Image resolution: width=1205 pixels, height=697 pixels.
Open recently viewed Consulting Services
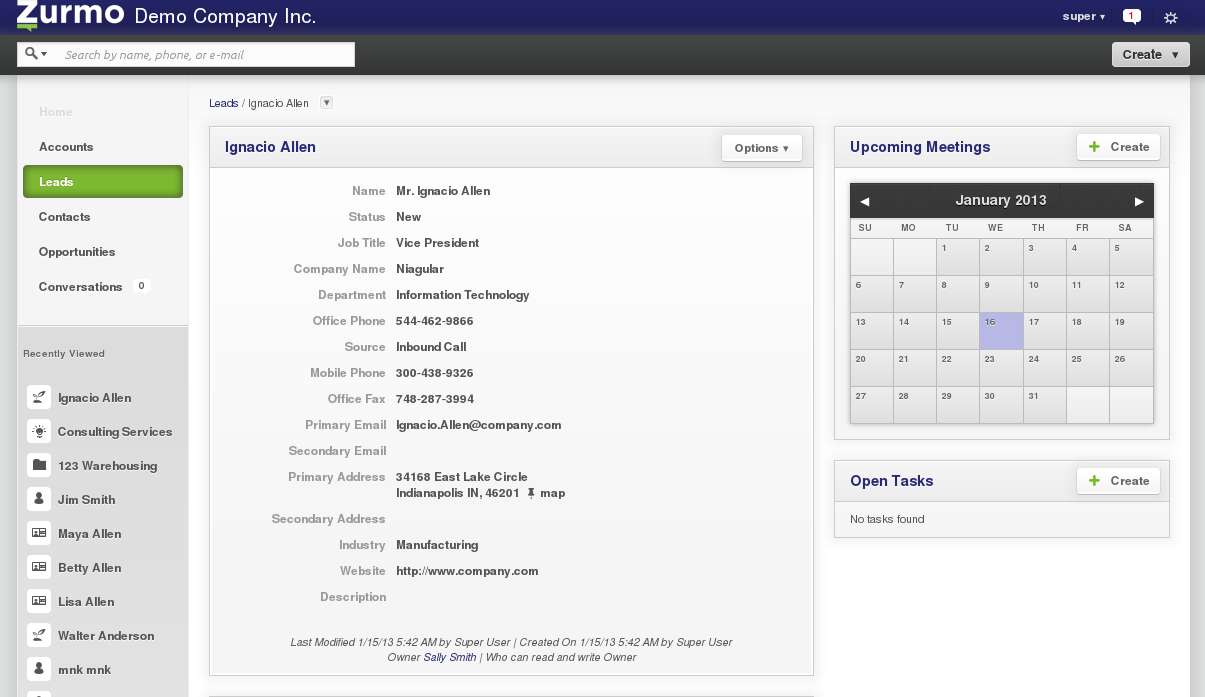pos(115,432)
